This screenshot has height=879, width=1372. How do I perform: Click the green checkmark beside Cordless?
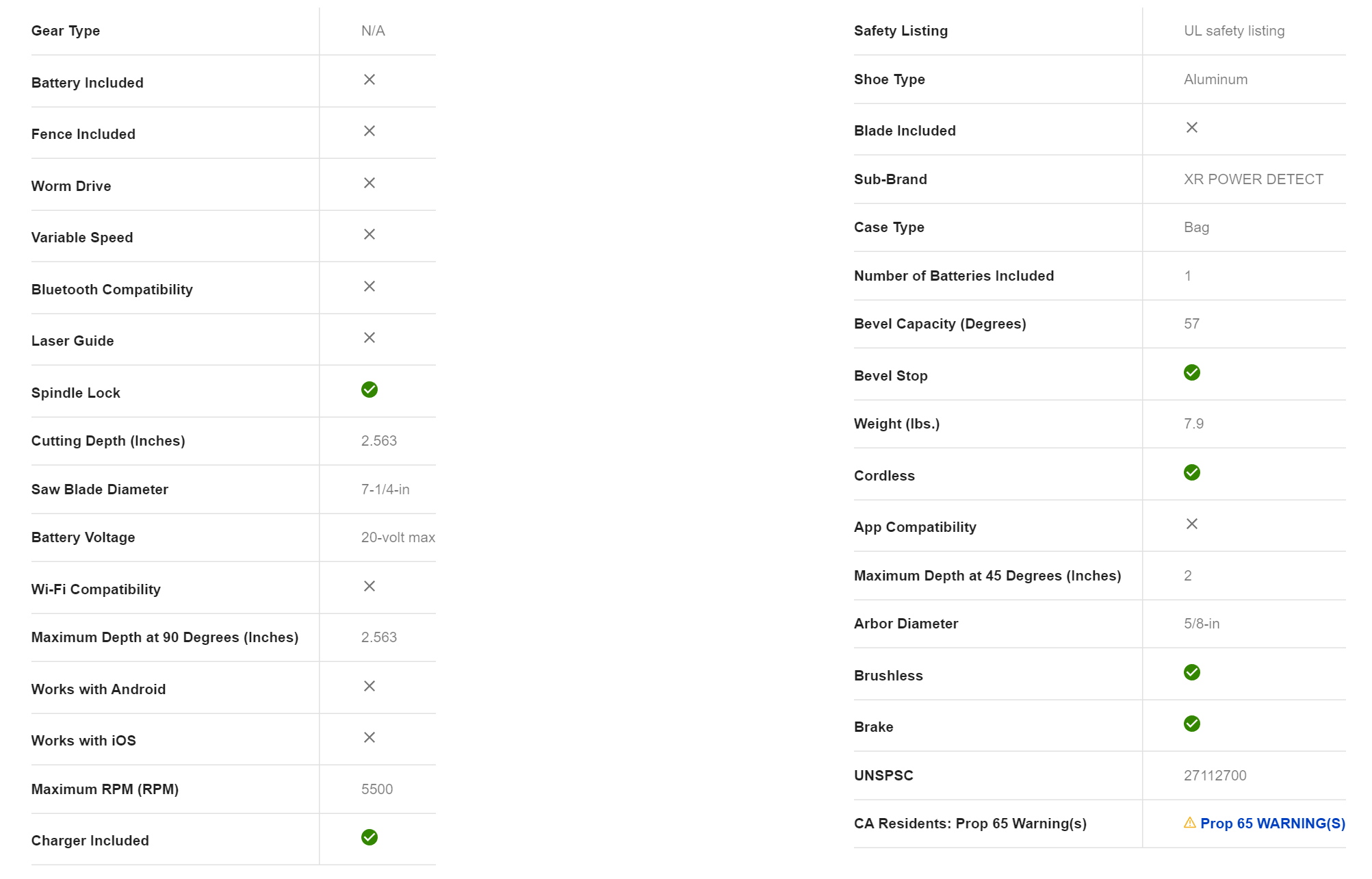[x=1192, y=472]
